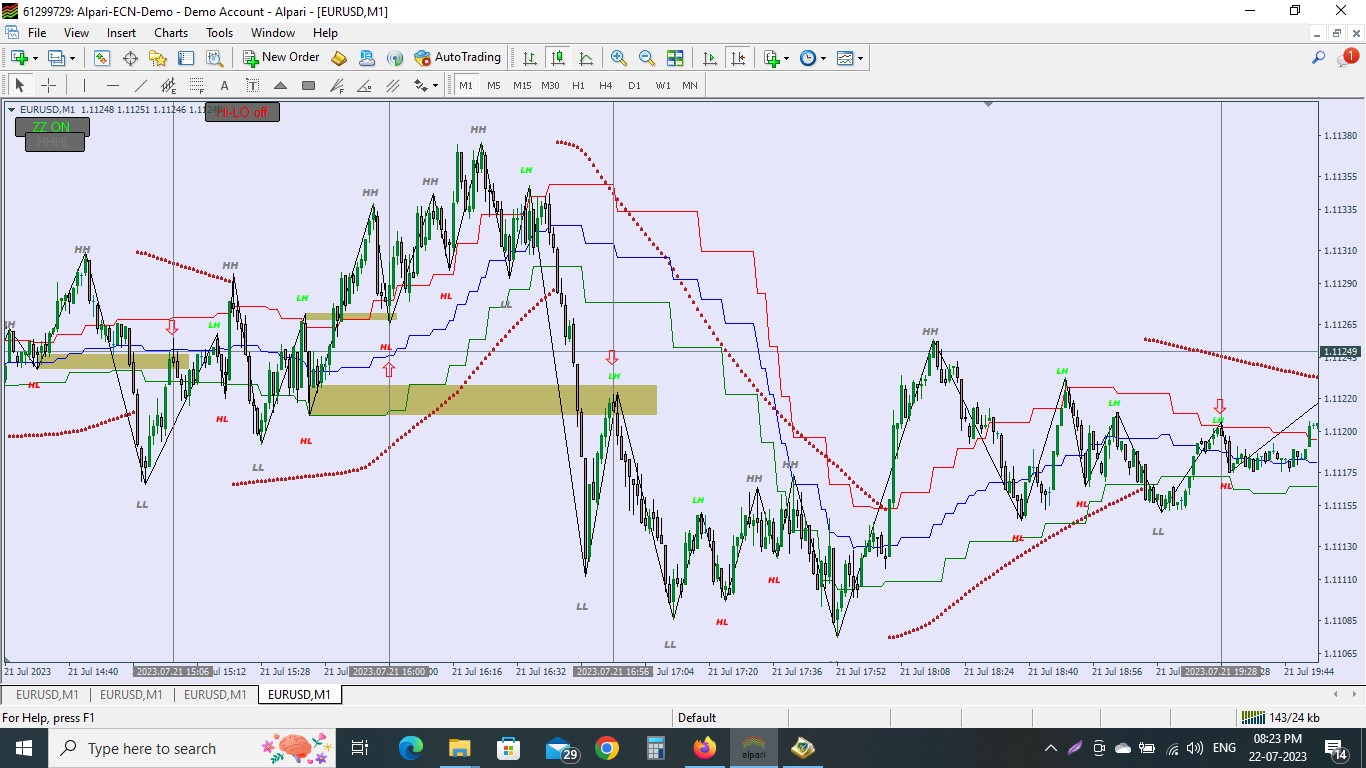The image size is (1366, 768).
Task: Select the trendline drawing tool
Action: pyautogui.click(x=140, y=86)
